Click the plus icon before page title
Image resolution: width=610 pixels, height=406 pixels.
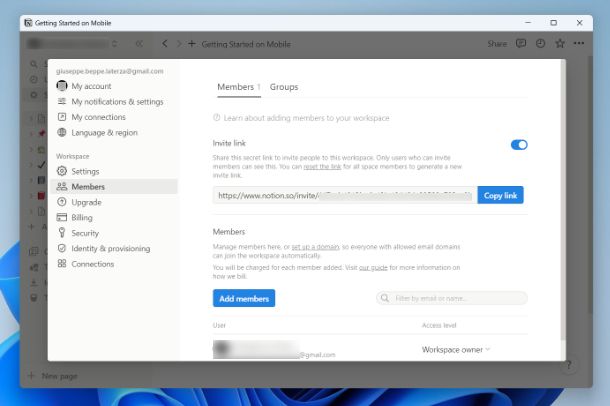point(191,44)
